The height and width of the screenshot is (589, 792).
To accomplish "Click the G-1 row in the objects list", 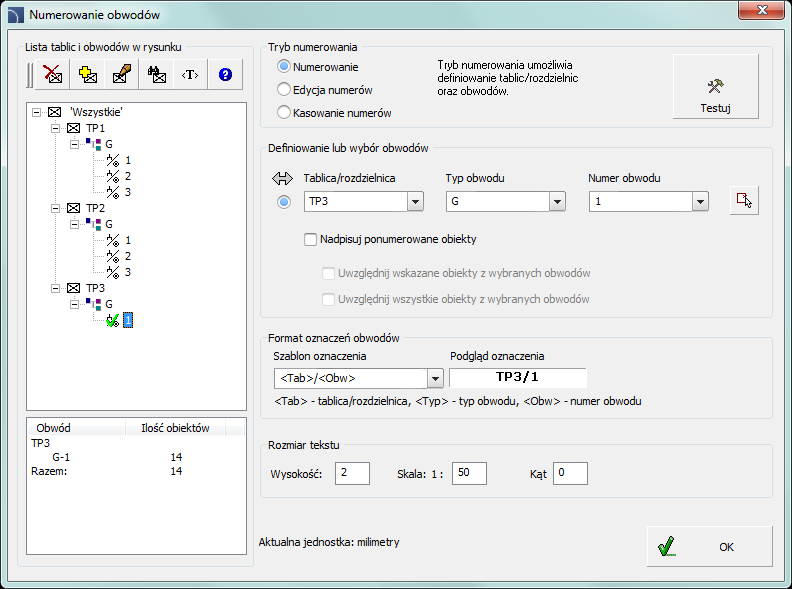I will click(x=136, y=457).
